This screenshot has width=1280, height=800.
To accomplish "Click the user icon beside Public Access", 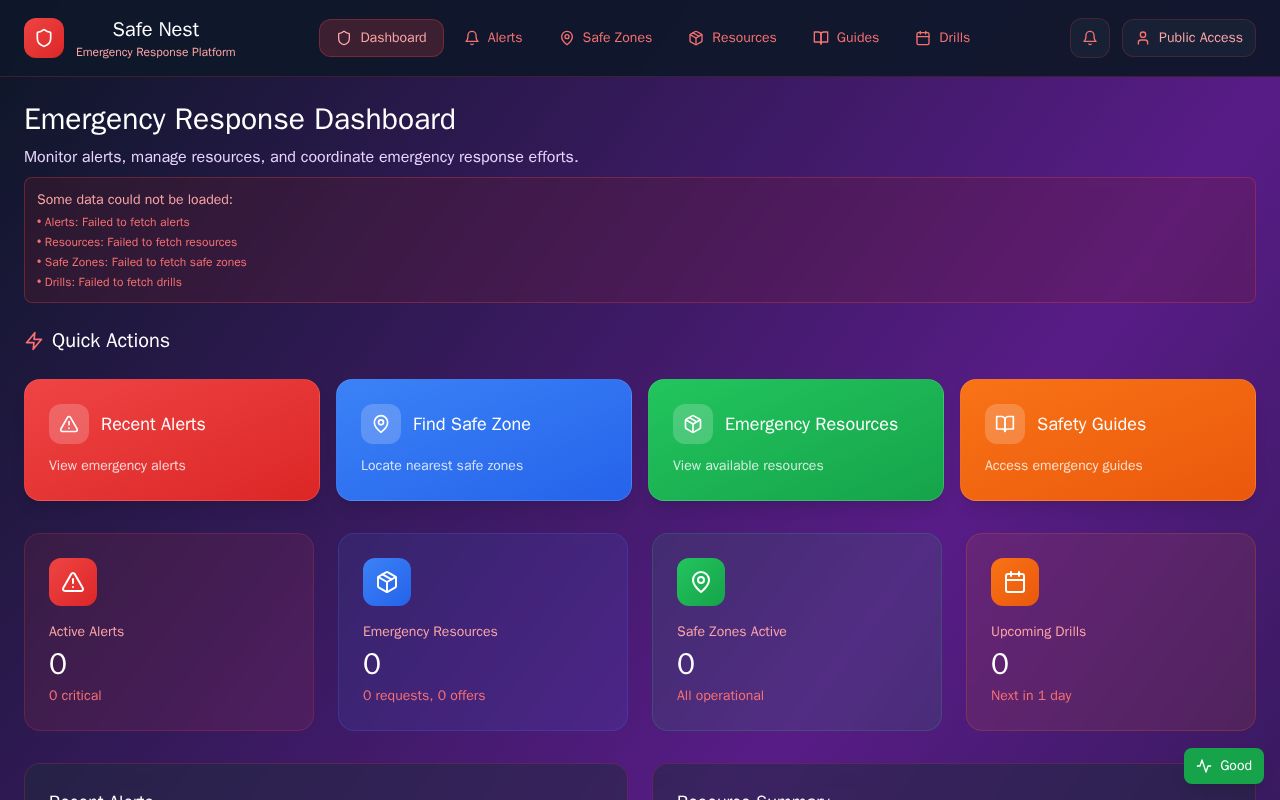I will click(x=1143, y=38).
